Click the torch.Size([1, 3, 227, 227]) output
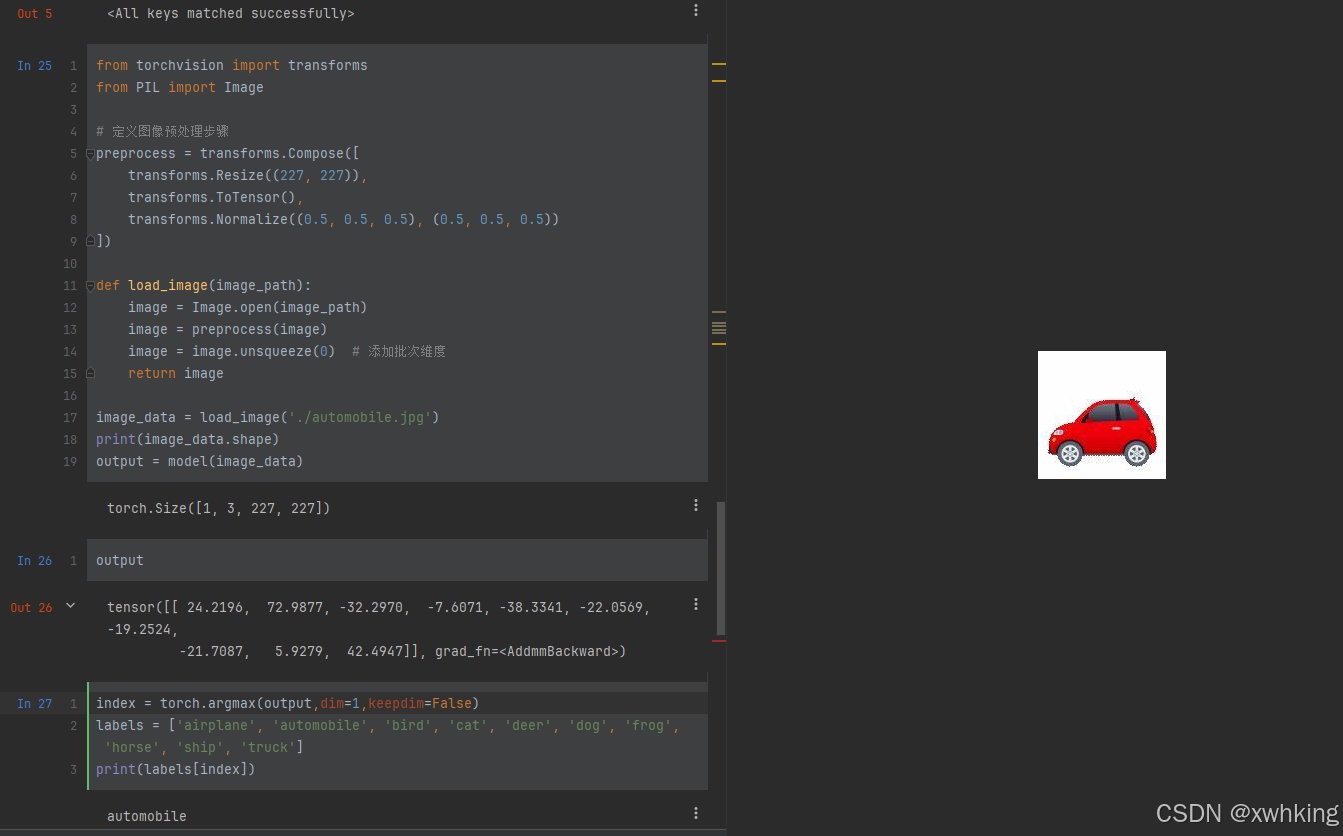This screenshot has width=1343, height=836. [x=219, y=508]
